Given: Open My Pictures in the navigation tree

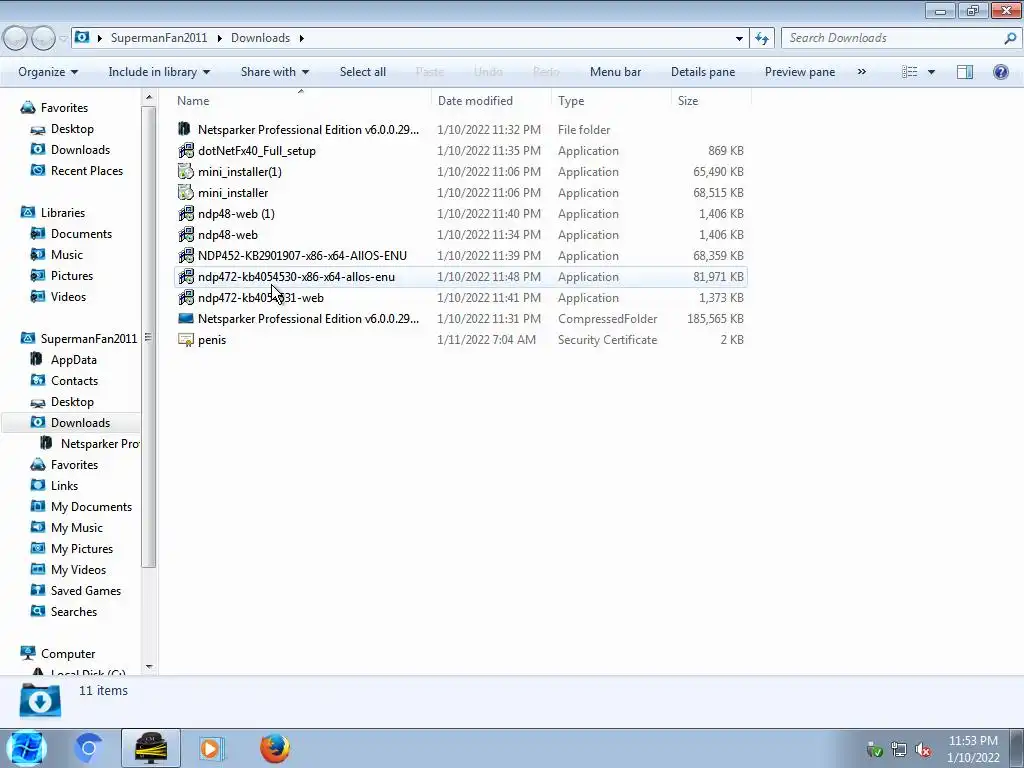Looking at the screenshot, I should (x=82, y=549).
